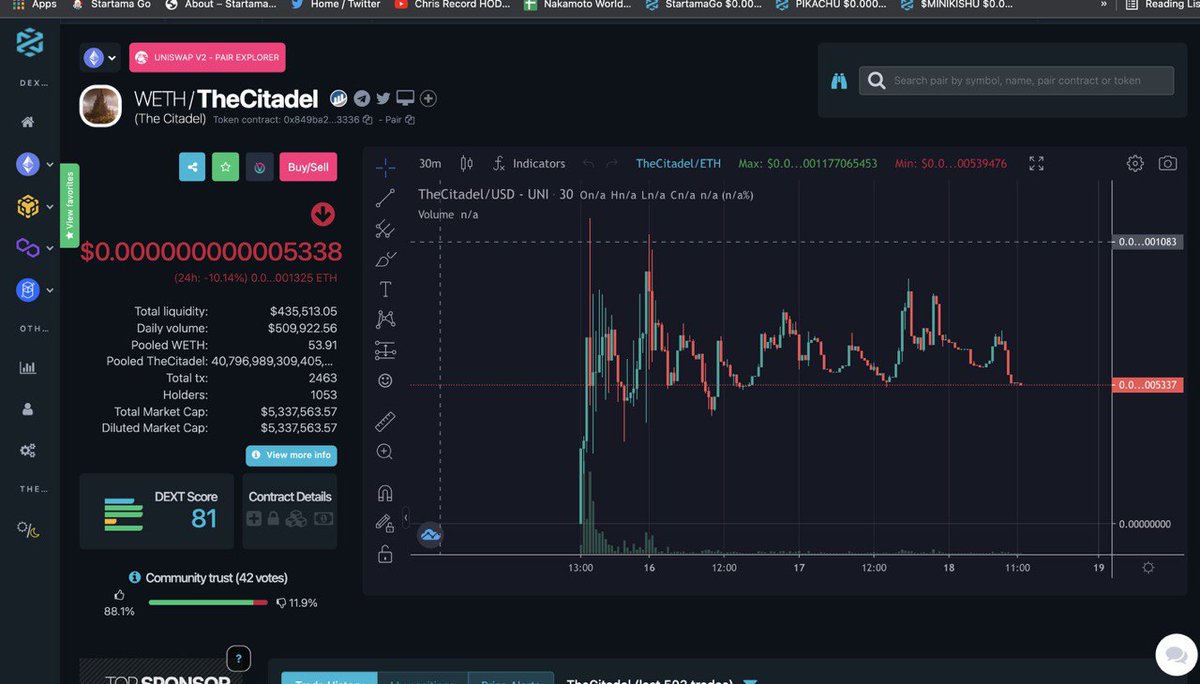Change the 30m chart interval
1200x684 pixels.
point(430,163)
